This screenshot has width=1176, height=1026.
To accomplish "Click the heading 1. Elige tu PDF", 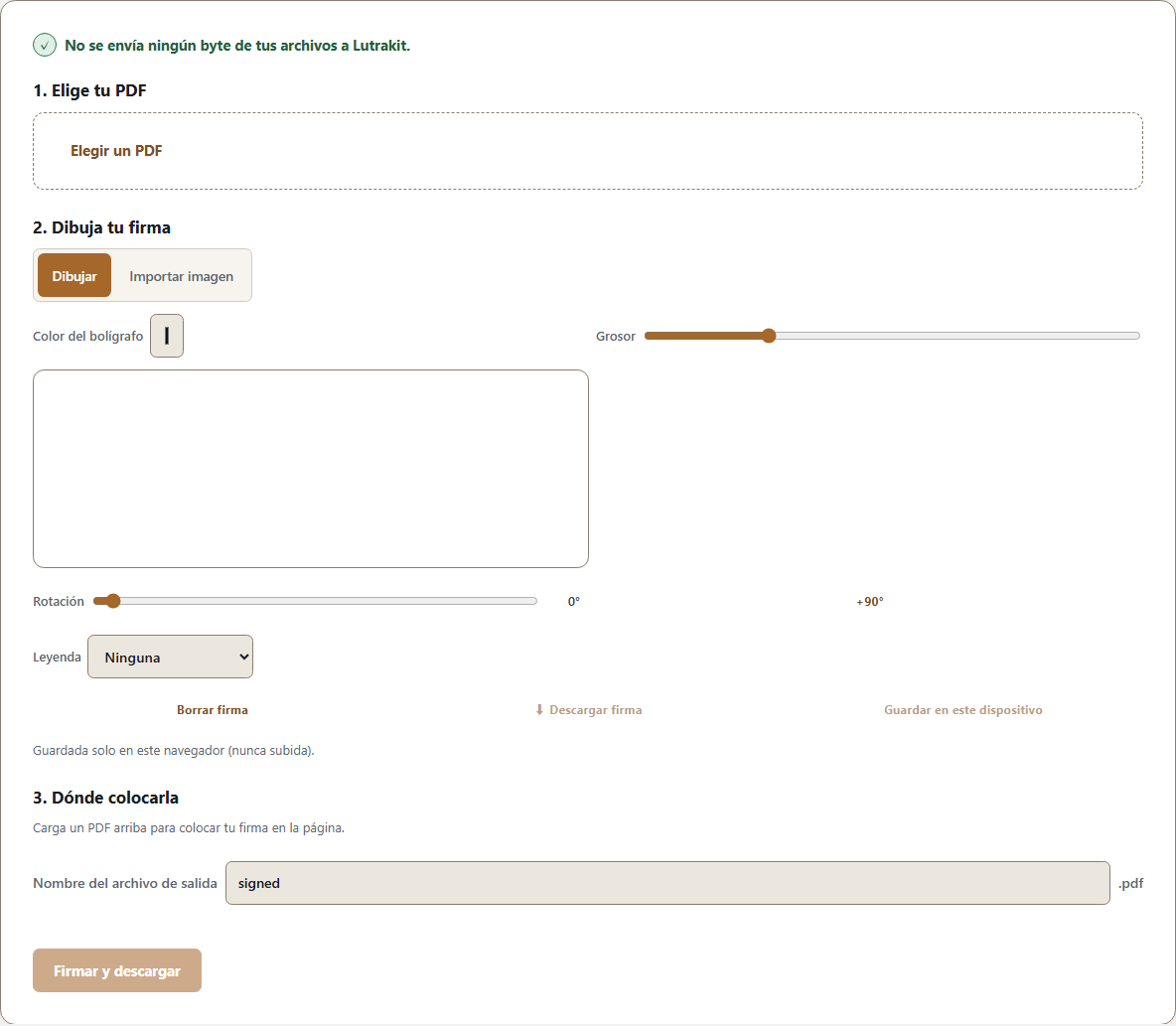I will coord(90,90).
